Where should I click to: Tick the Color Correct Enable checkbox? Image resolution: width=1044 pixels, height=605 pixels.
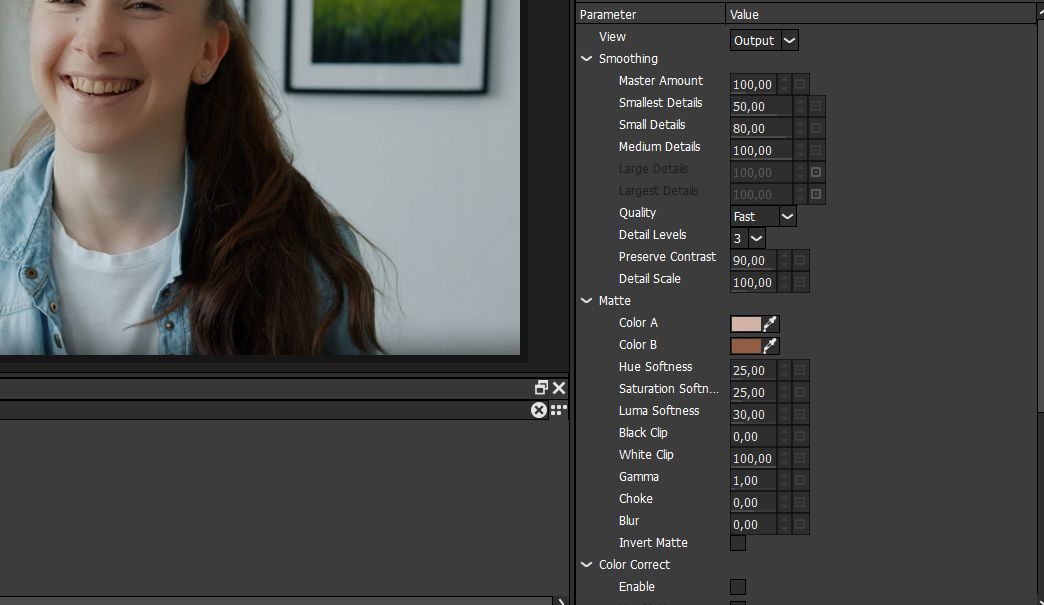coord(738,587)
